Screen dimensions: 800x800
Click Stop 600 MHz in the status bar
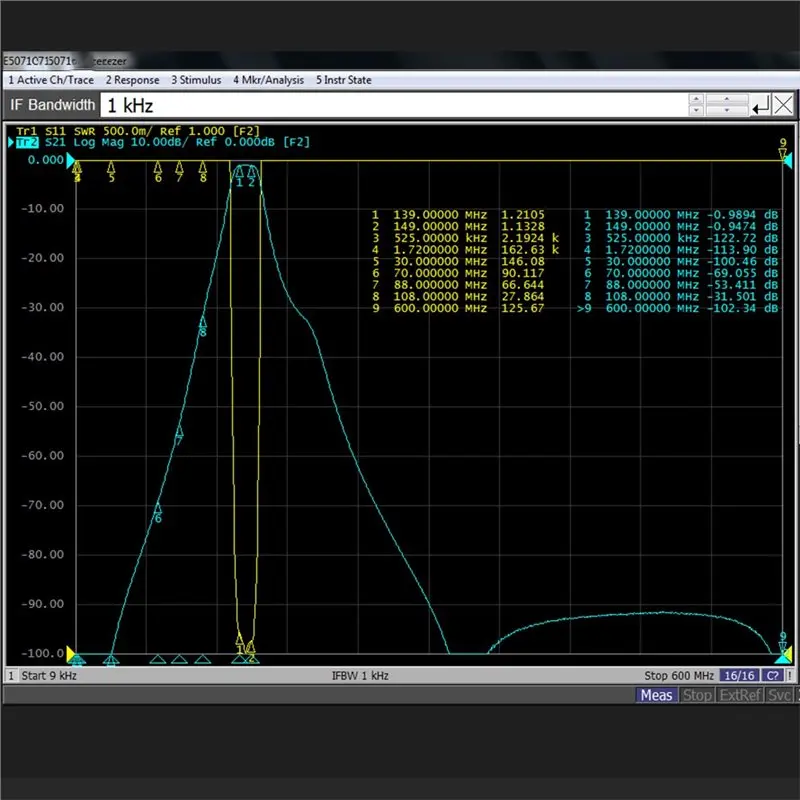point(678,675)
